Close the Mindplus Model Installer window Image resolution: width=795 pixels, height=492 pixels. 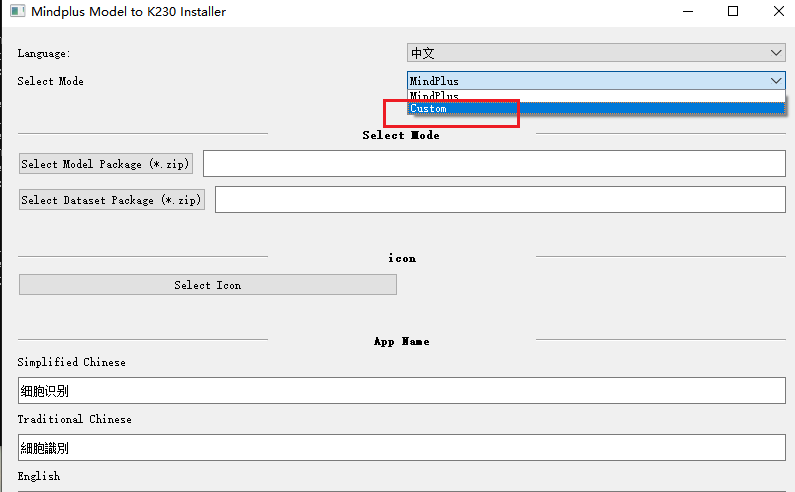pos(779,12)
